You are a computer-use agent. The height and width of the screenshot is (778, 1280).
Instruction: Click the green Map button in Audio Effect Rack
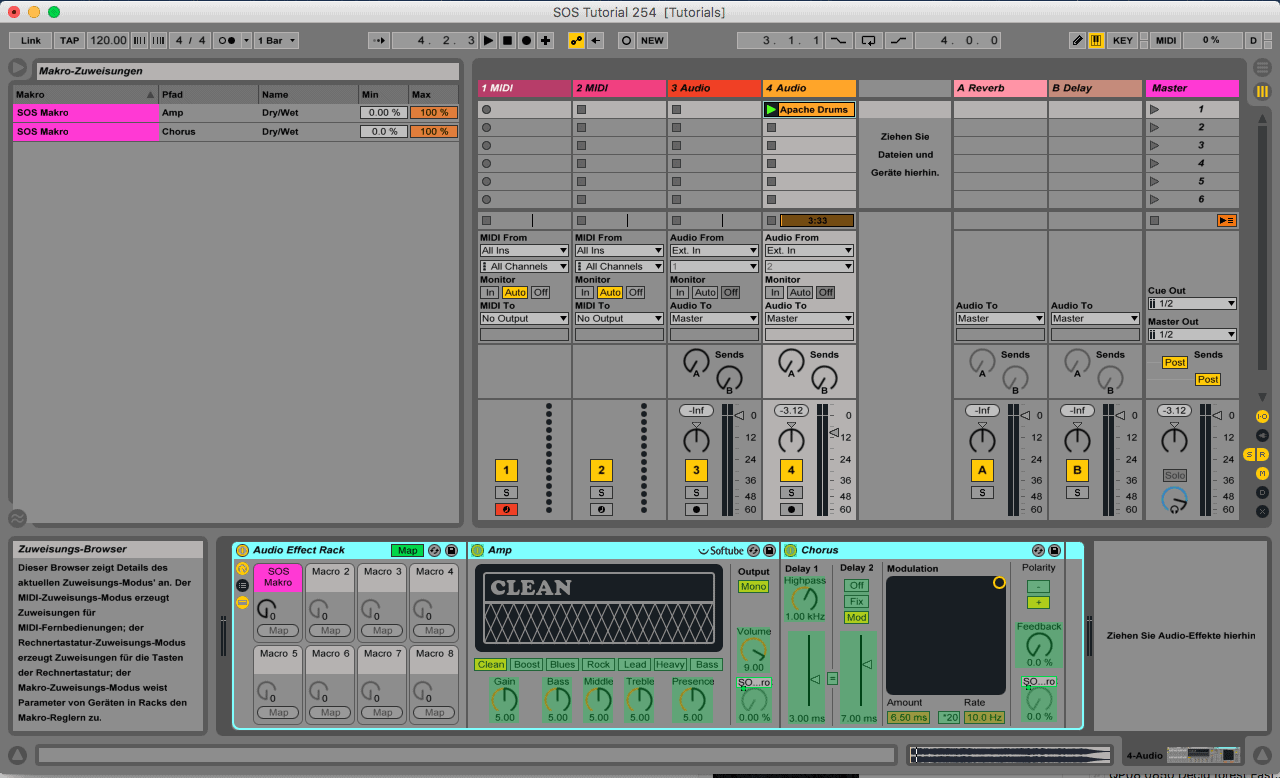[407, 550]
